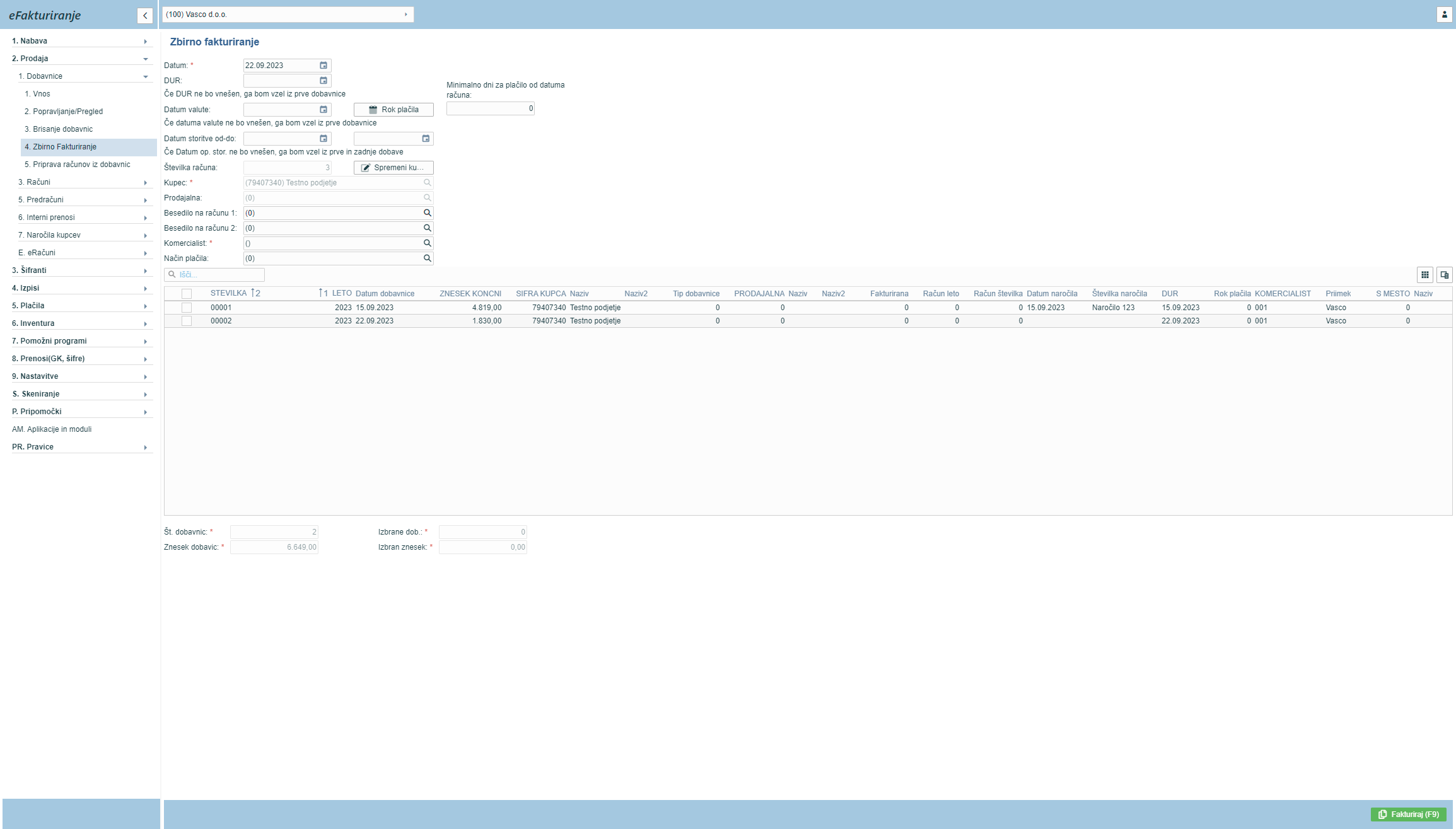Focus the Minimalno dni za plačilo field
The width and height of the screenshot is (1456, 829).
point(491,108)
